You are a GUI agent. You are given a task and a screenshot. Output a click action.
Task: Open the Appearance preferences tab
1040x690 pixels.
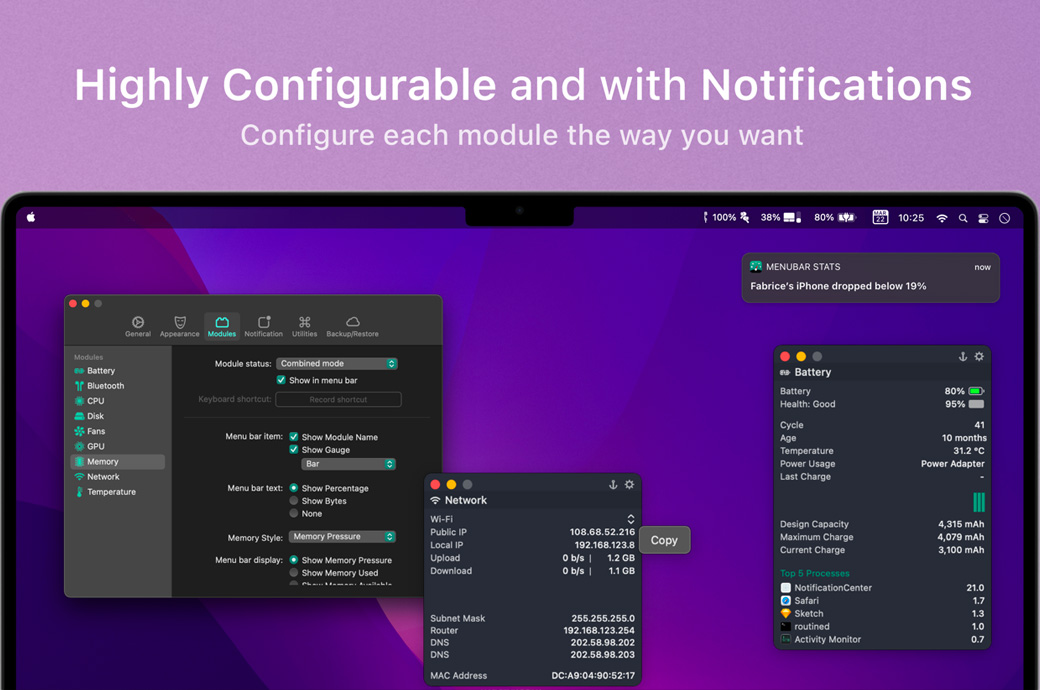pyautogui.click(x=179, y=326)
